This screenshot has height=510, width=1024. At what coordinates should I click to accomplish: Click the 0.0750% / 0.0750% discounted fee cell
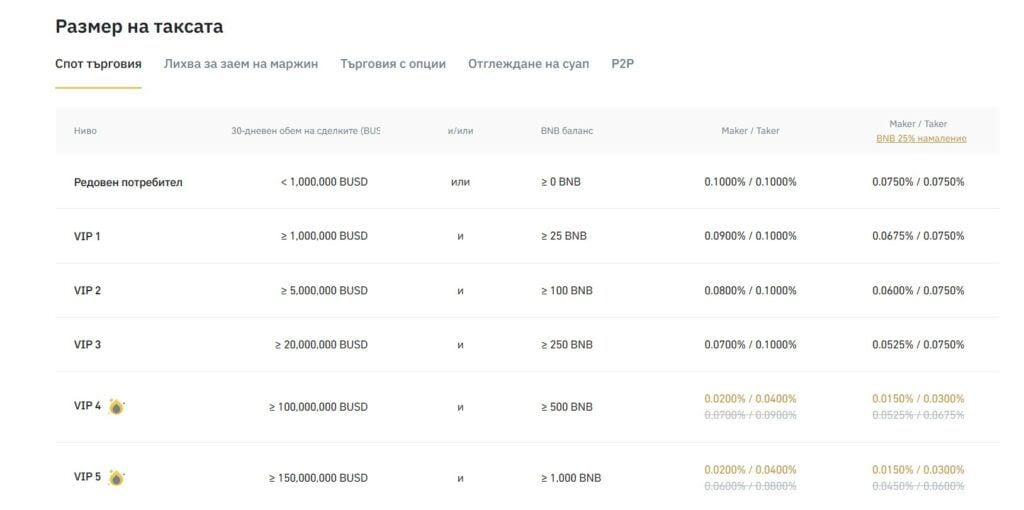[918, 182]
